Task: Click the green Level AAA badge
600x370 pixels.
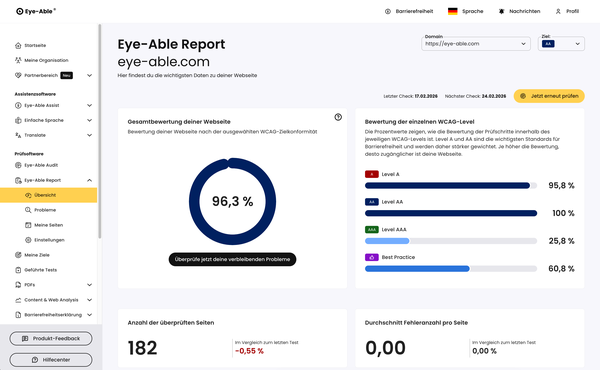Action: [372, 230]
